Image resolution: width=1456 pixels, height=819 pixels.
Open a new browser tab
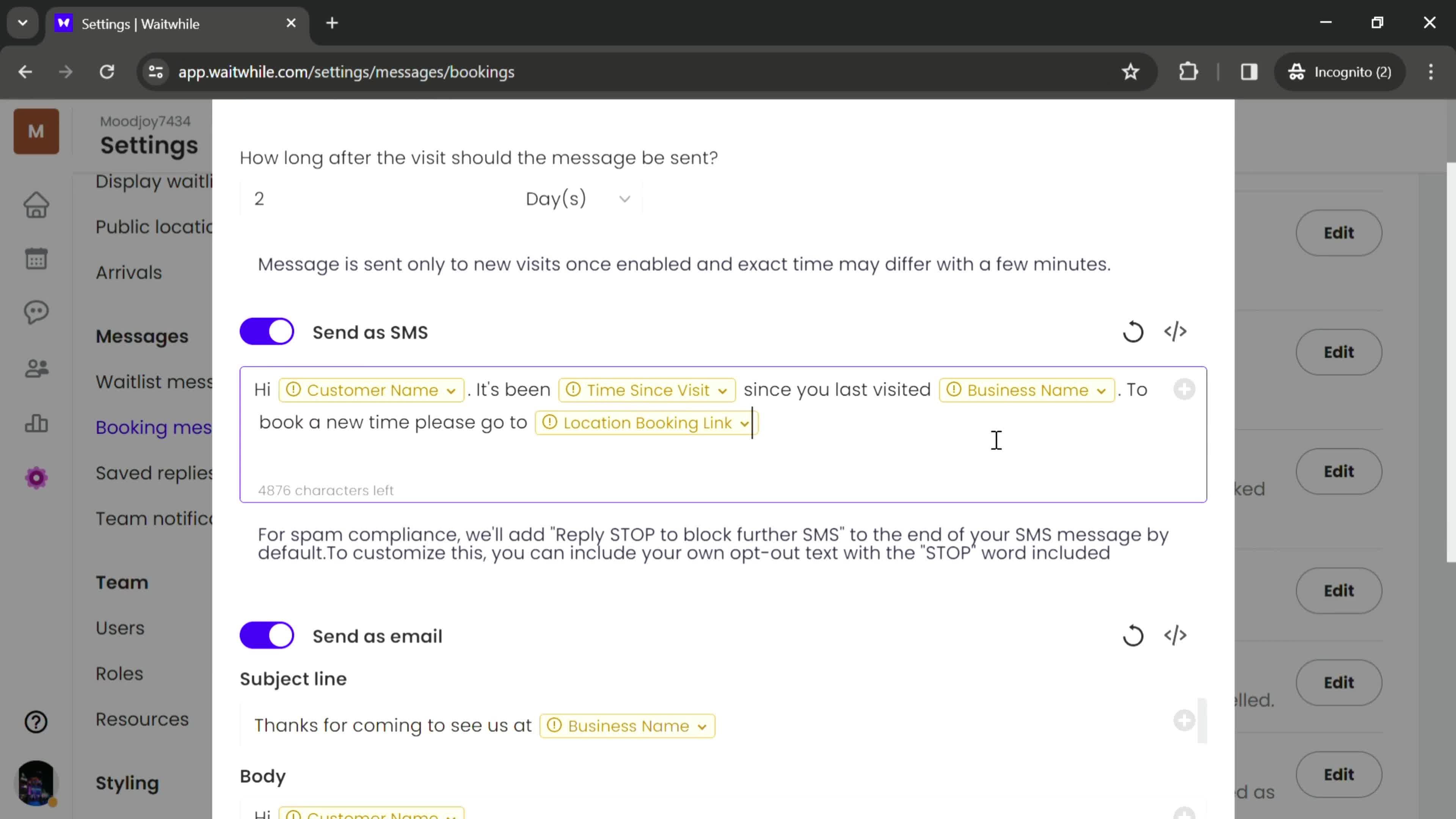[x=333, y=23]
